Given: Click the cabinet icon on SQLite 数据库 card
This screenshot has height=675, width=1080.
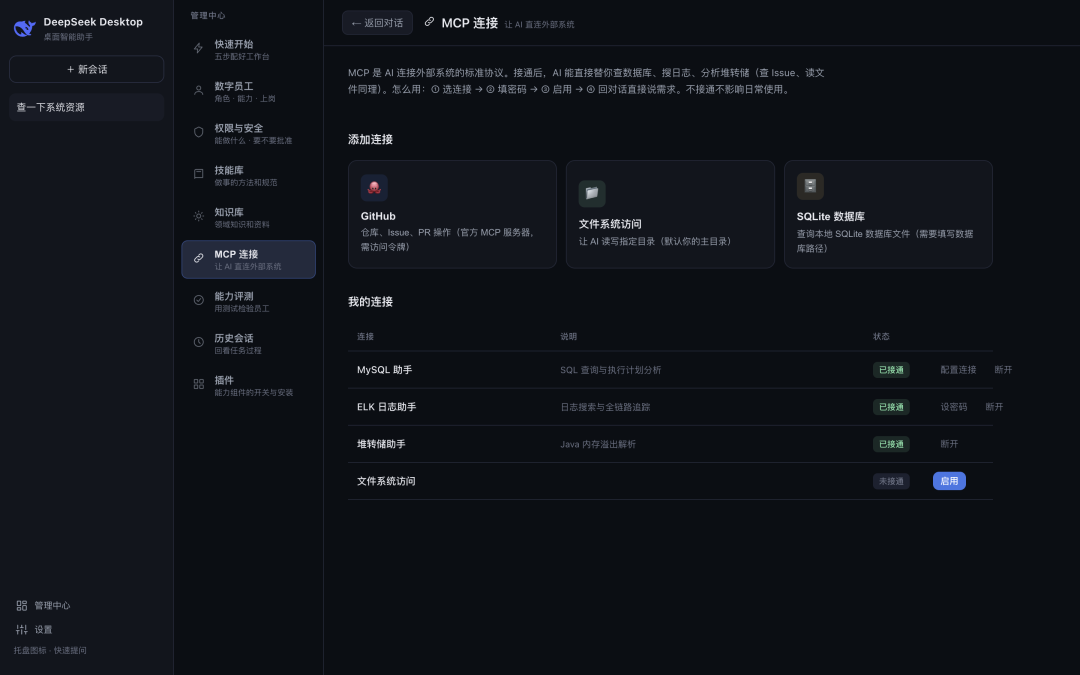Looking at the screenshot, I should point(810,186).
